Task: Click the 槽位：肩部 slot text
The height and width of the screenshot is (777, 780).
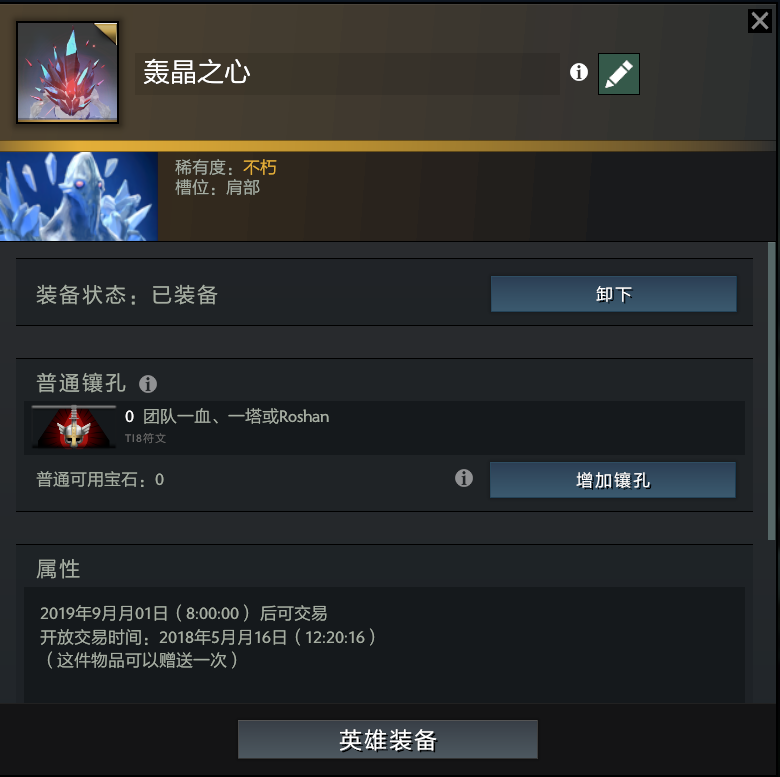Action: (x=217, y=188)
